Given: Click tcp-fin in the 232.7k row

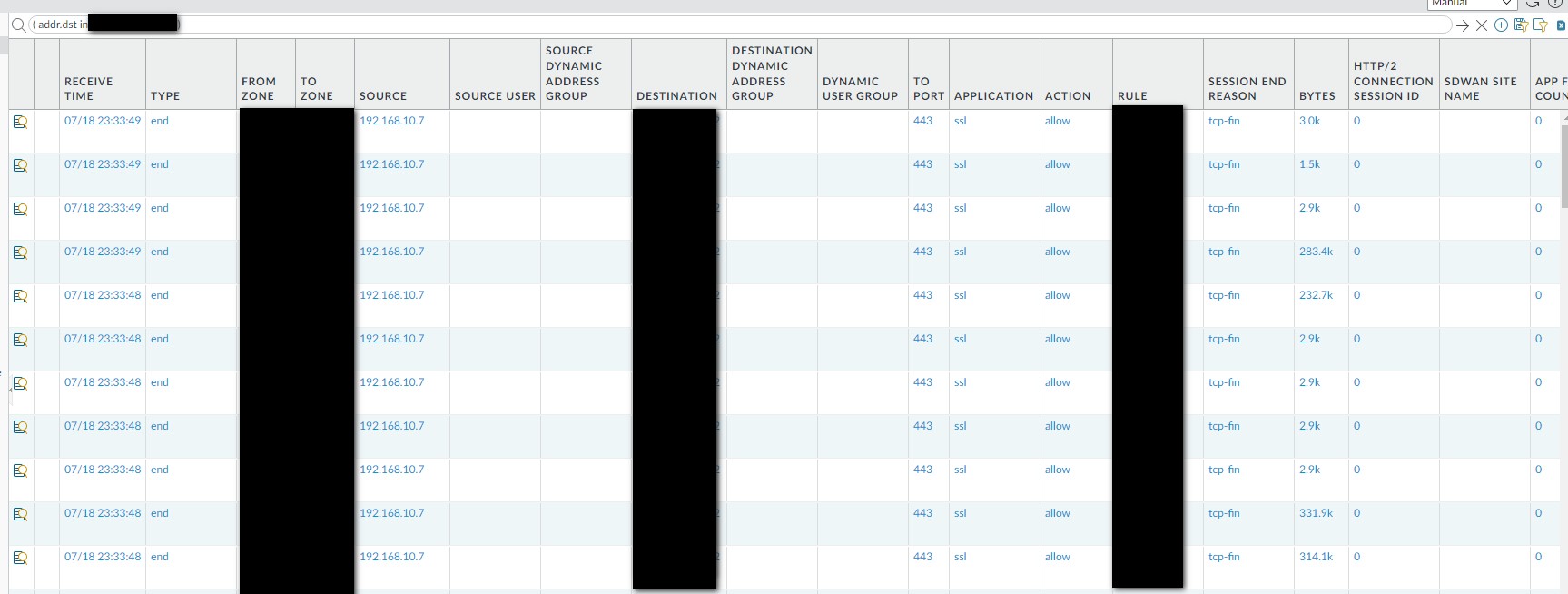Looking at the screenshot, I should (1223, 295).
